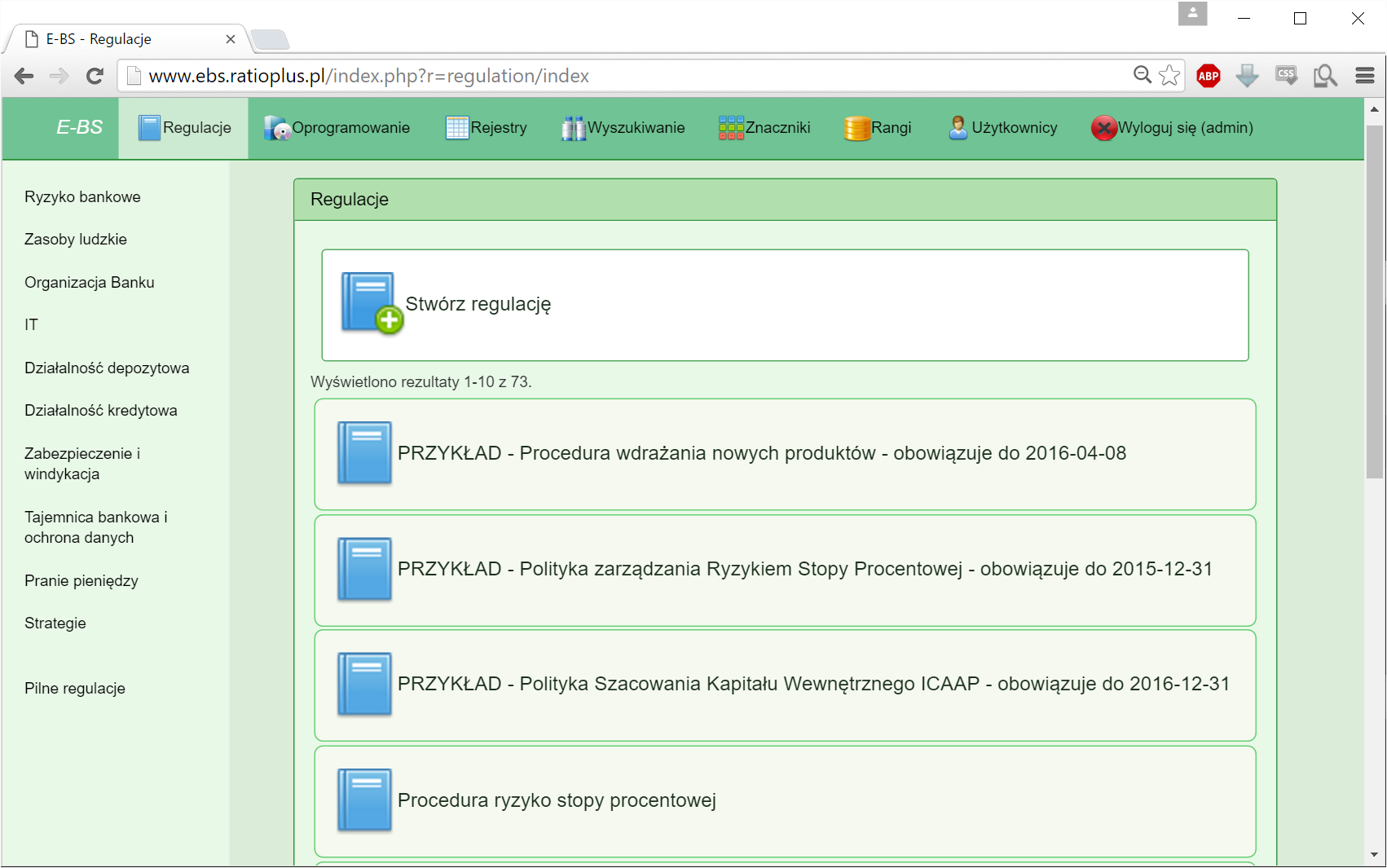
Task: Open the Rejestry menu item
Action: (x=486, y=128)
